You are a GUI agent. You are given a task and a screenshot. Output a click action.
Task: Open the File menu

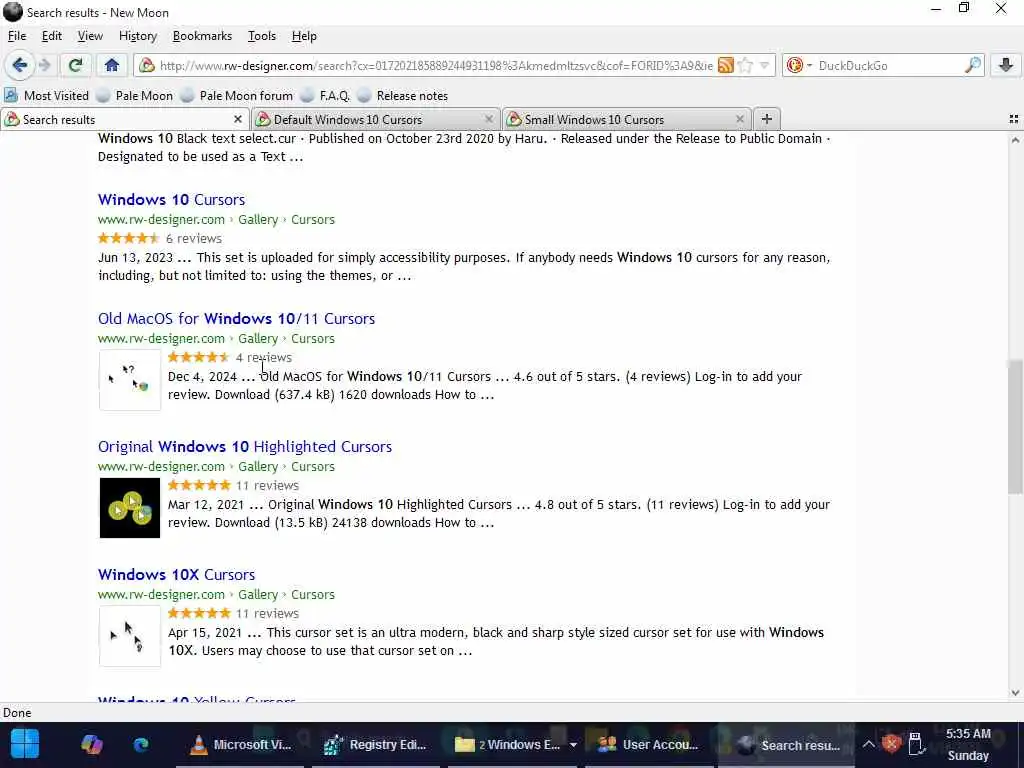17,36
